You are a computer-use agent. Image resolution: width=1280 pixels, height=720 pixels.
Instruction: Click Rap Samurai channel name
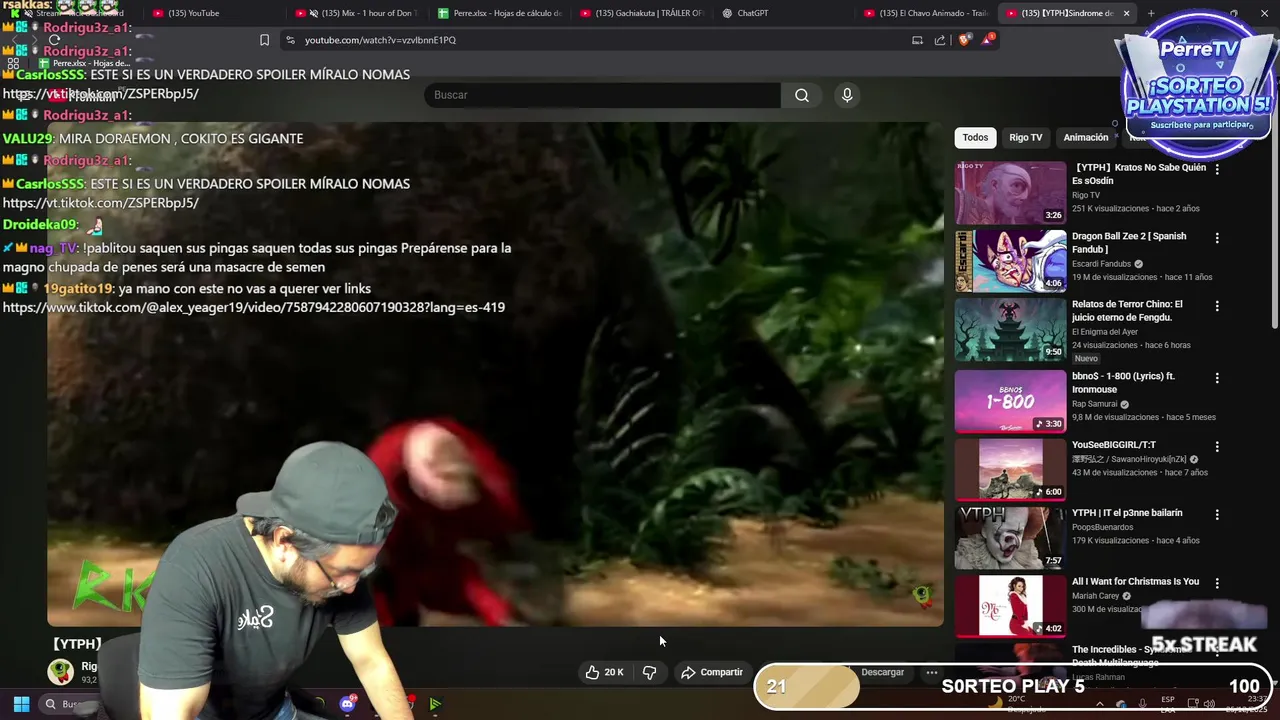[1095, 404]
